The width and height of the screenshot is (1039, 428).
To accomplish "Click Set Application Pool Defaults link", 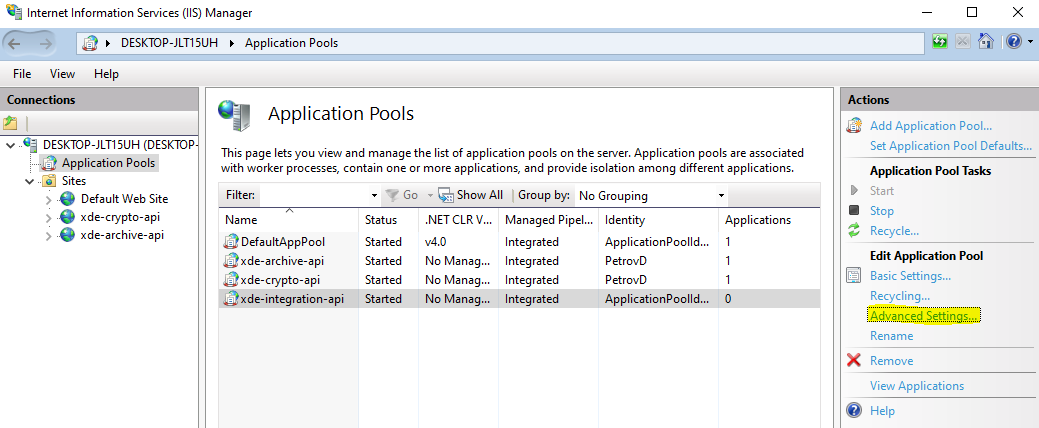I will click(x=951, y=146).
